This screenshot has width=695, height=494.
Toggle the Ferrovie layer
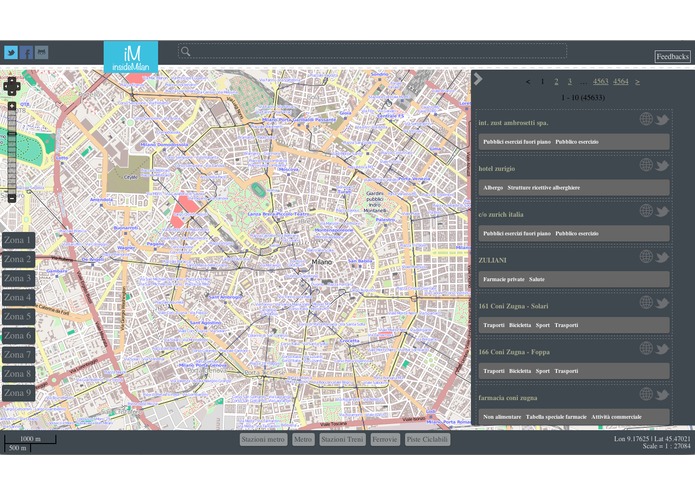tap(385, 440)
